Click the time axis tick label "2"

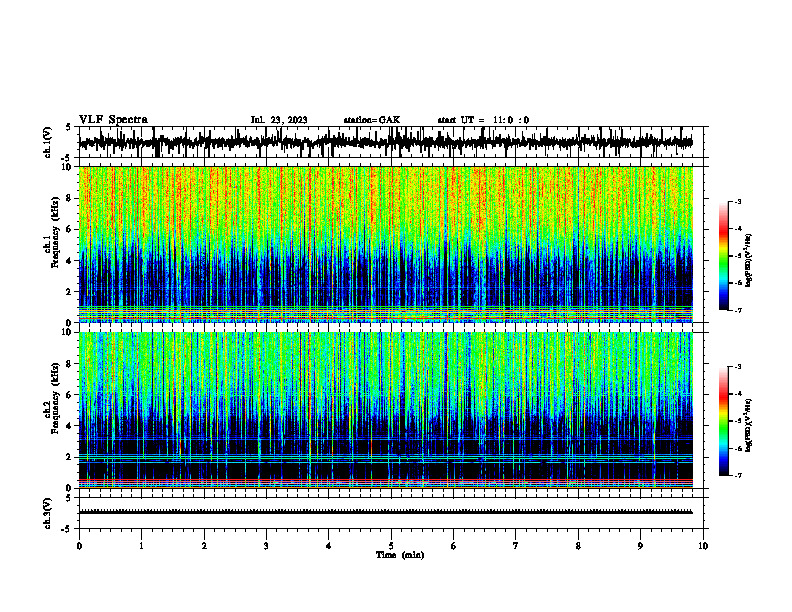pyautogui.click(x=204, y=546)
